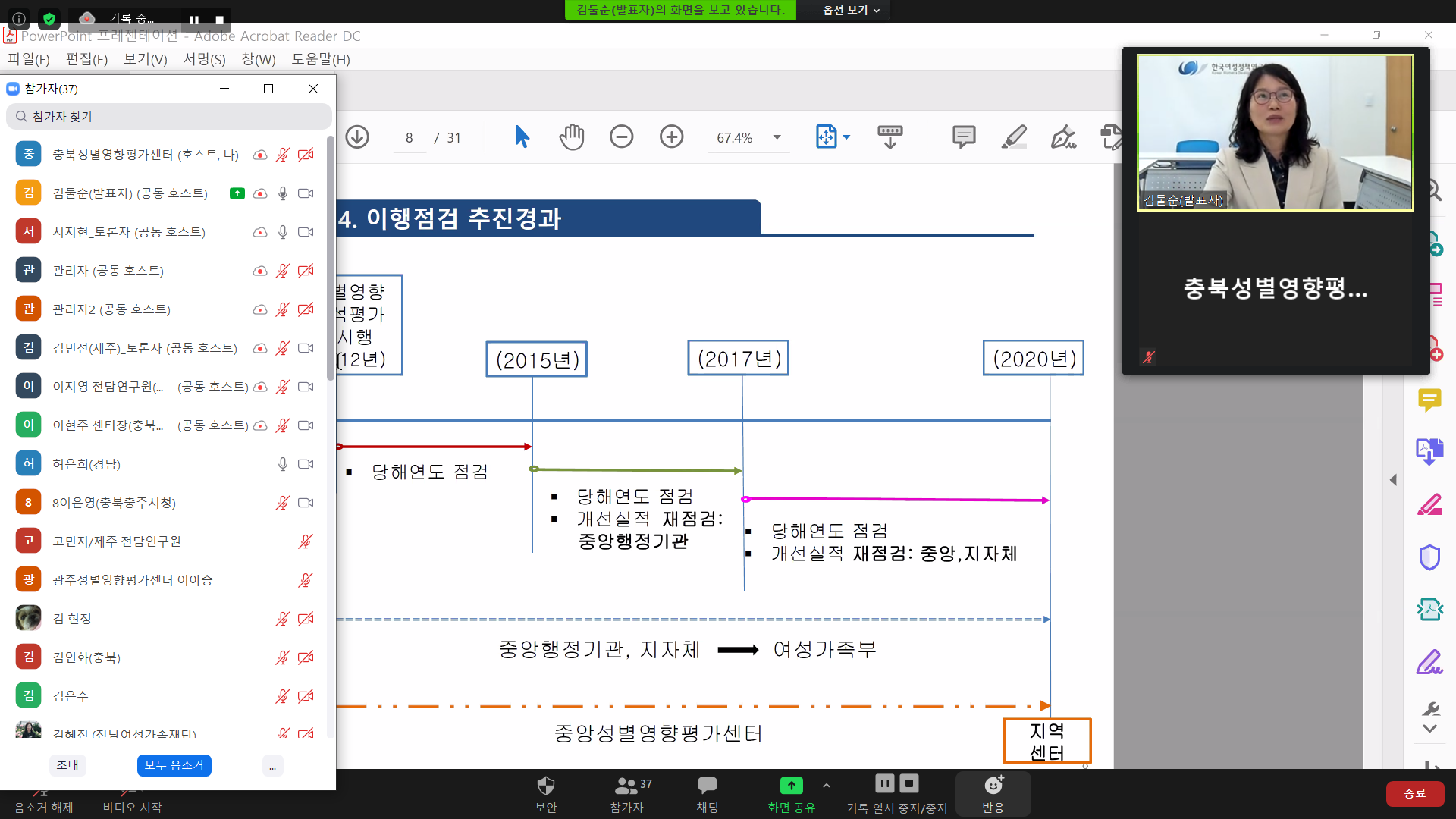Open the 창(W) menu
The image size is (1456, 819).
click(257, 59)
